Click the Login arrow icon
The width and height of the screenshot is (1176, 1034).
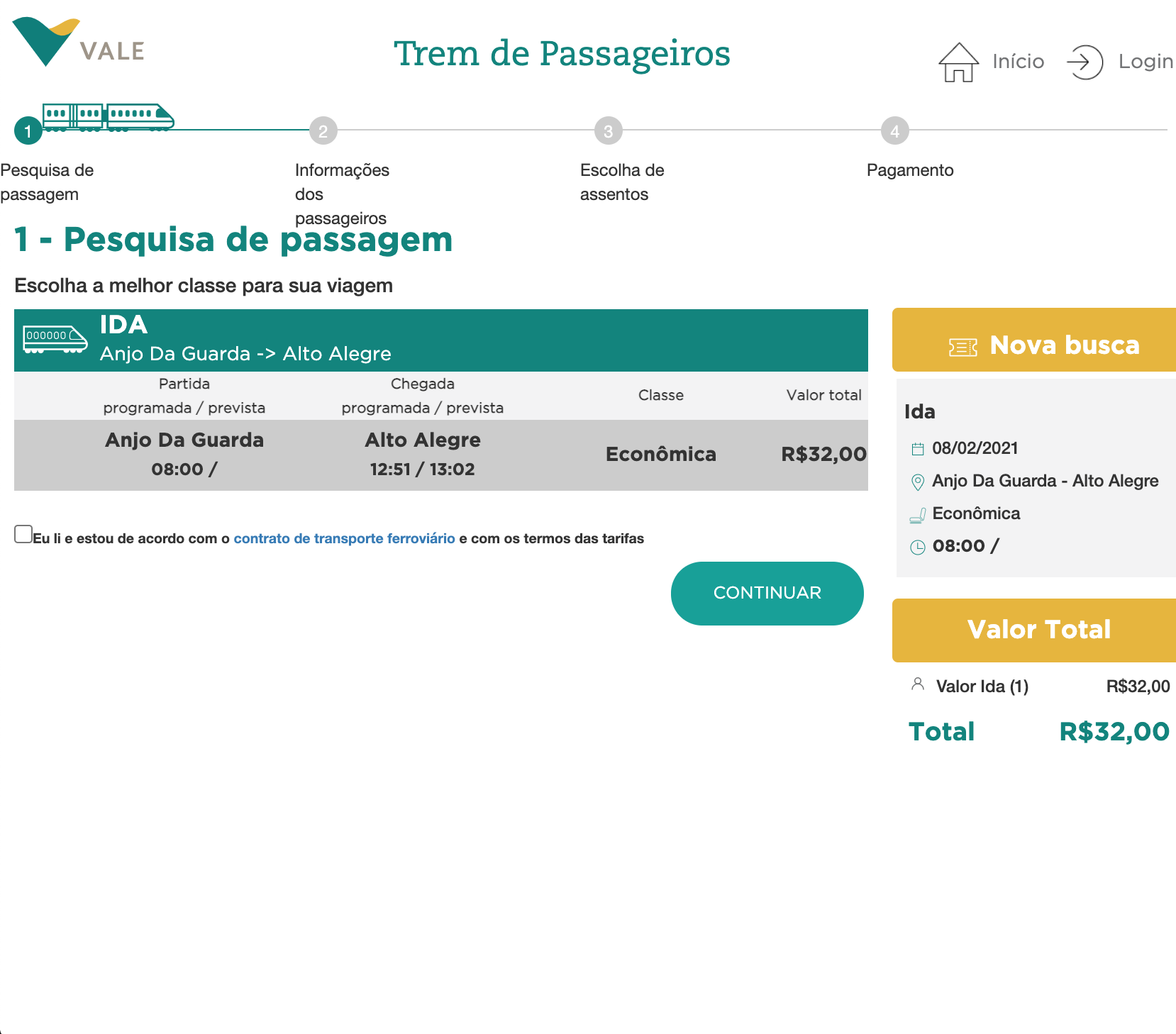(x=1085, y=62)
